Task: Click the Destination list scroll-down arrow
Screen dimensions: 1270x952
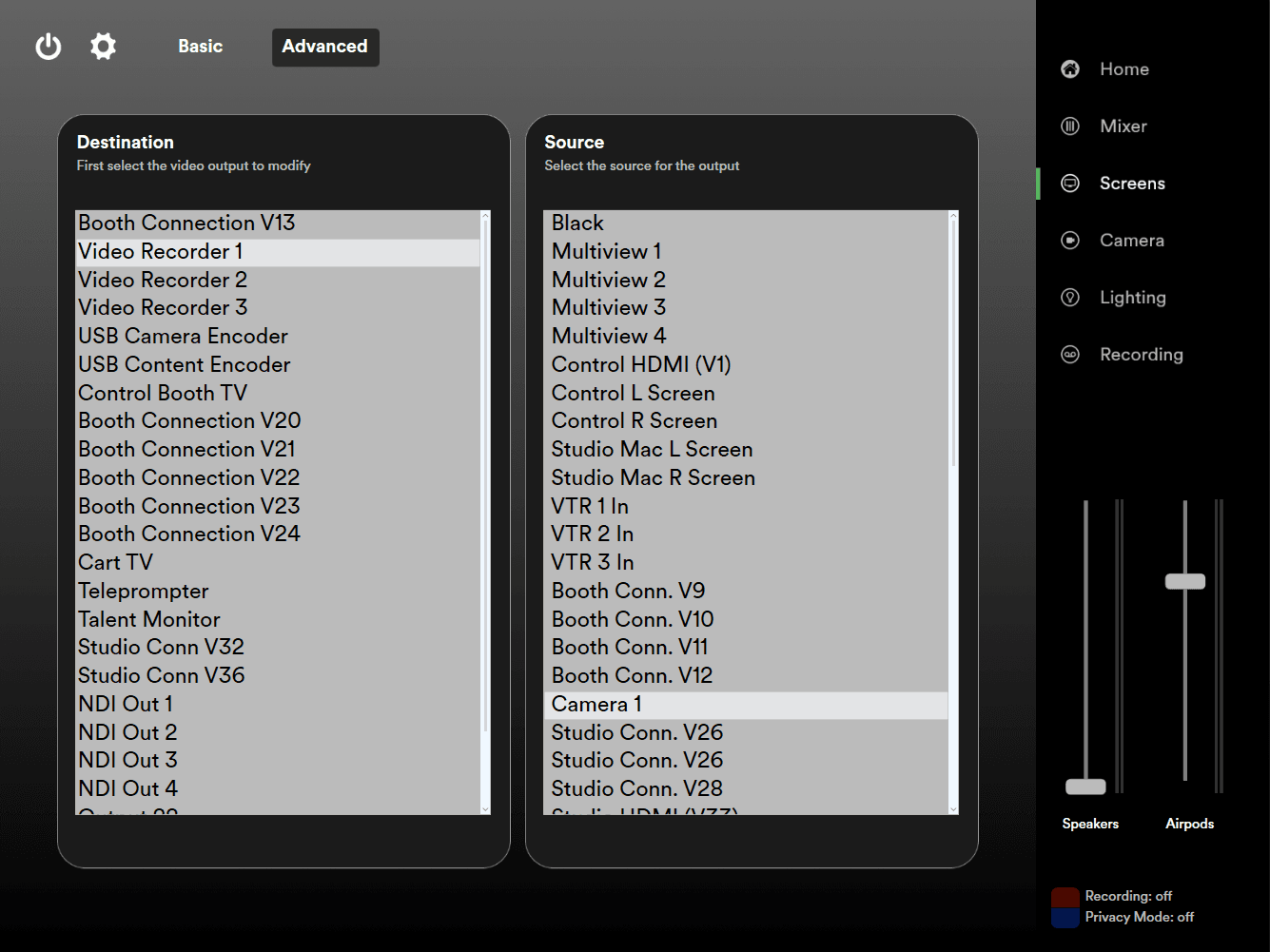Action: pos(485,809)
